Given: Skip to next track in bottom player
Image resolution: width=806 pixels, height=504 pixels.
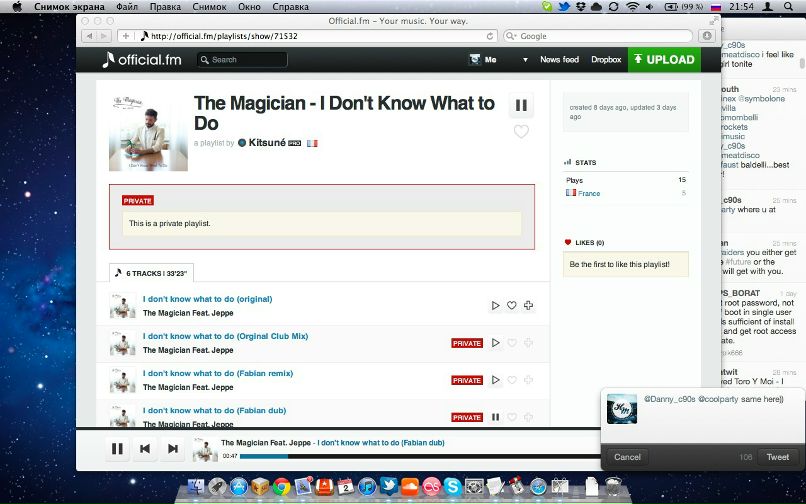Looking at the screenshot, I should point(173,449).
